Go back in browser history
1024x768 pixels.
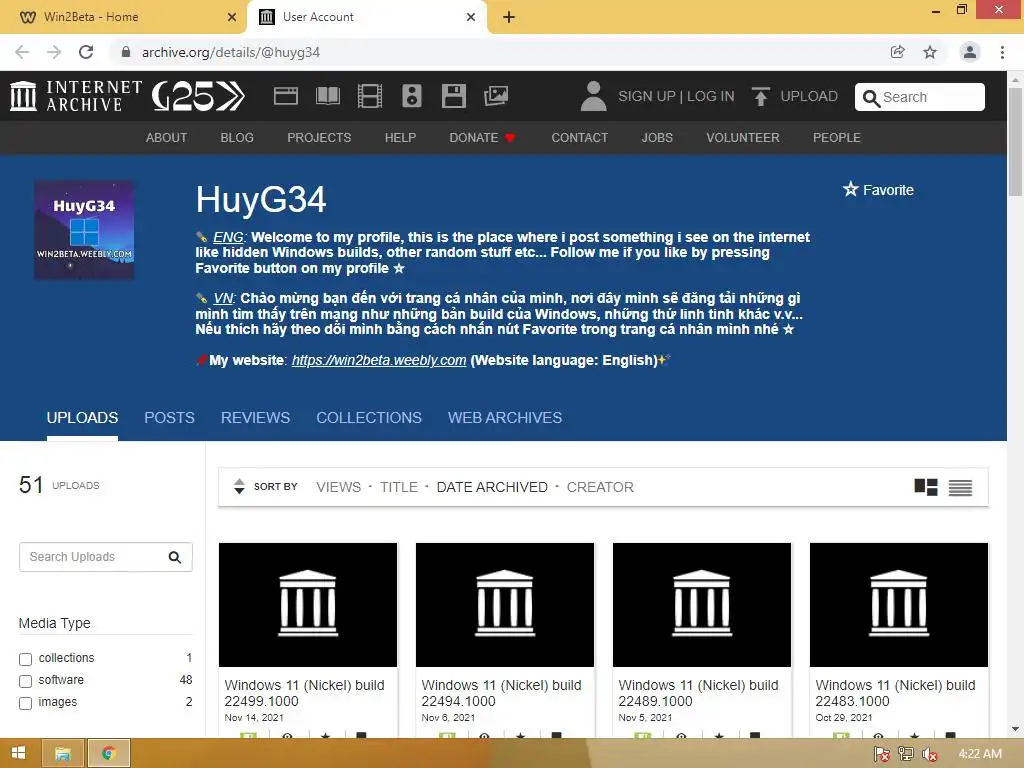coord(22,52)
